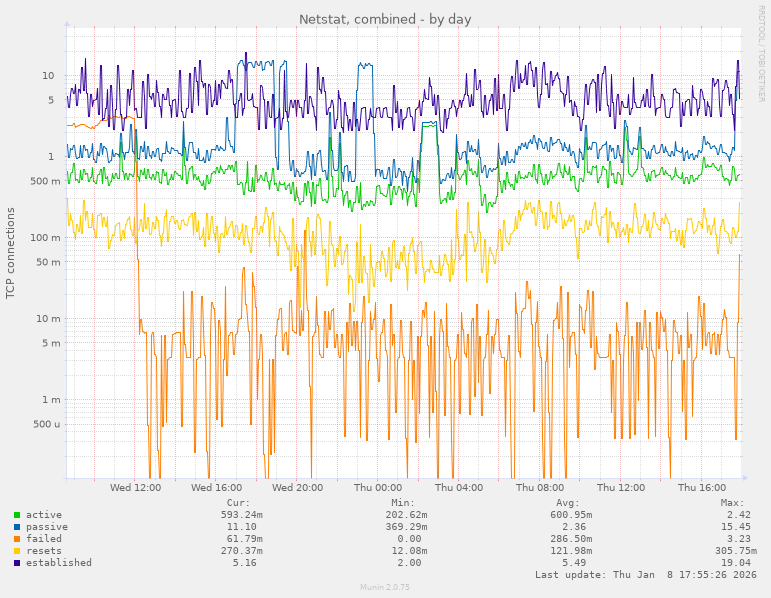
Task: Click established minimum value 2.00
Action: [x=409, y=563]
